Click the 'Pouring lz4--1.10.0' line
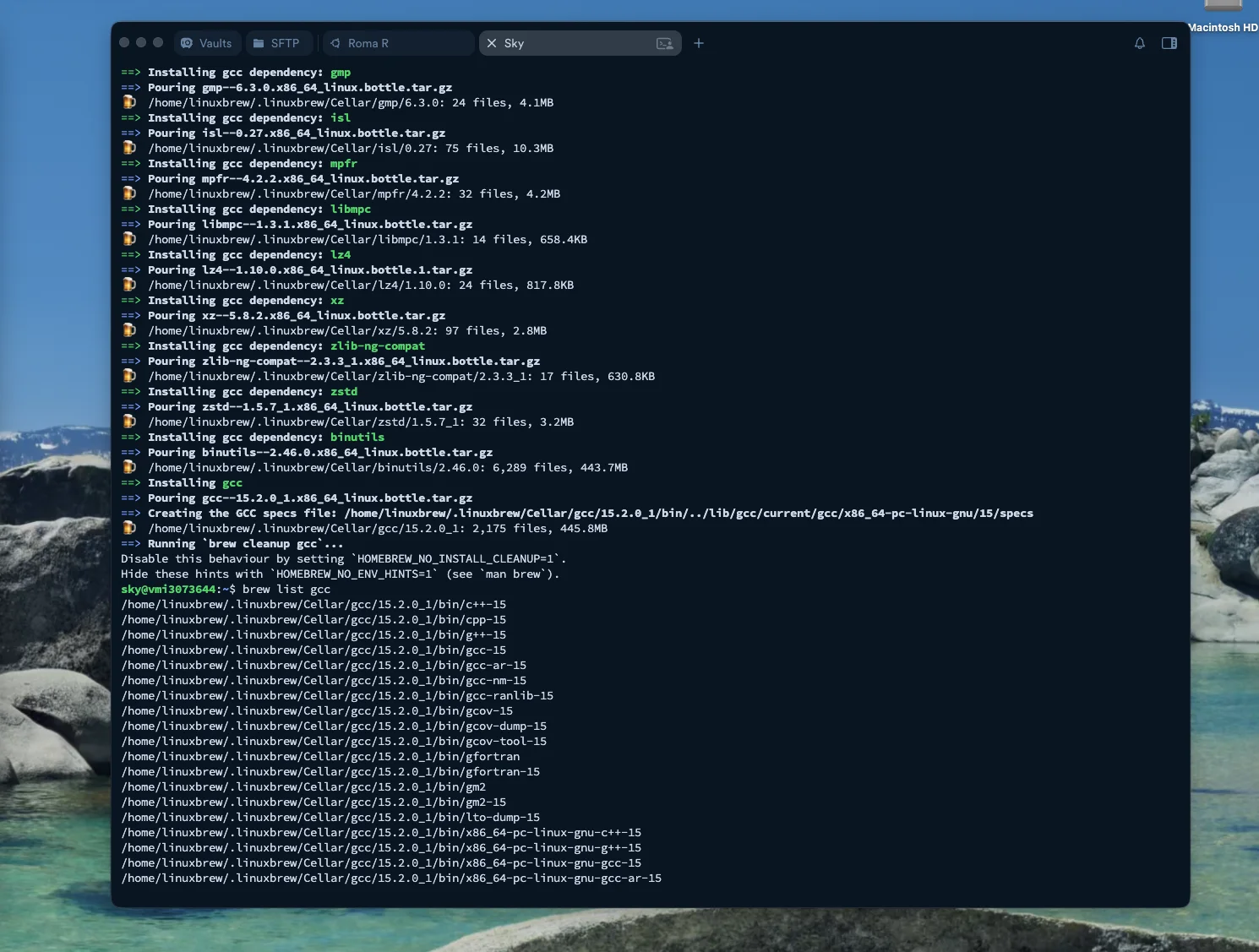Viewport: 1259px width, 952px height. click(297, 270)
